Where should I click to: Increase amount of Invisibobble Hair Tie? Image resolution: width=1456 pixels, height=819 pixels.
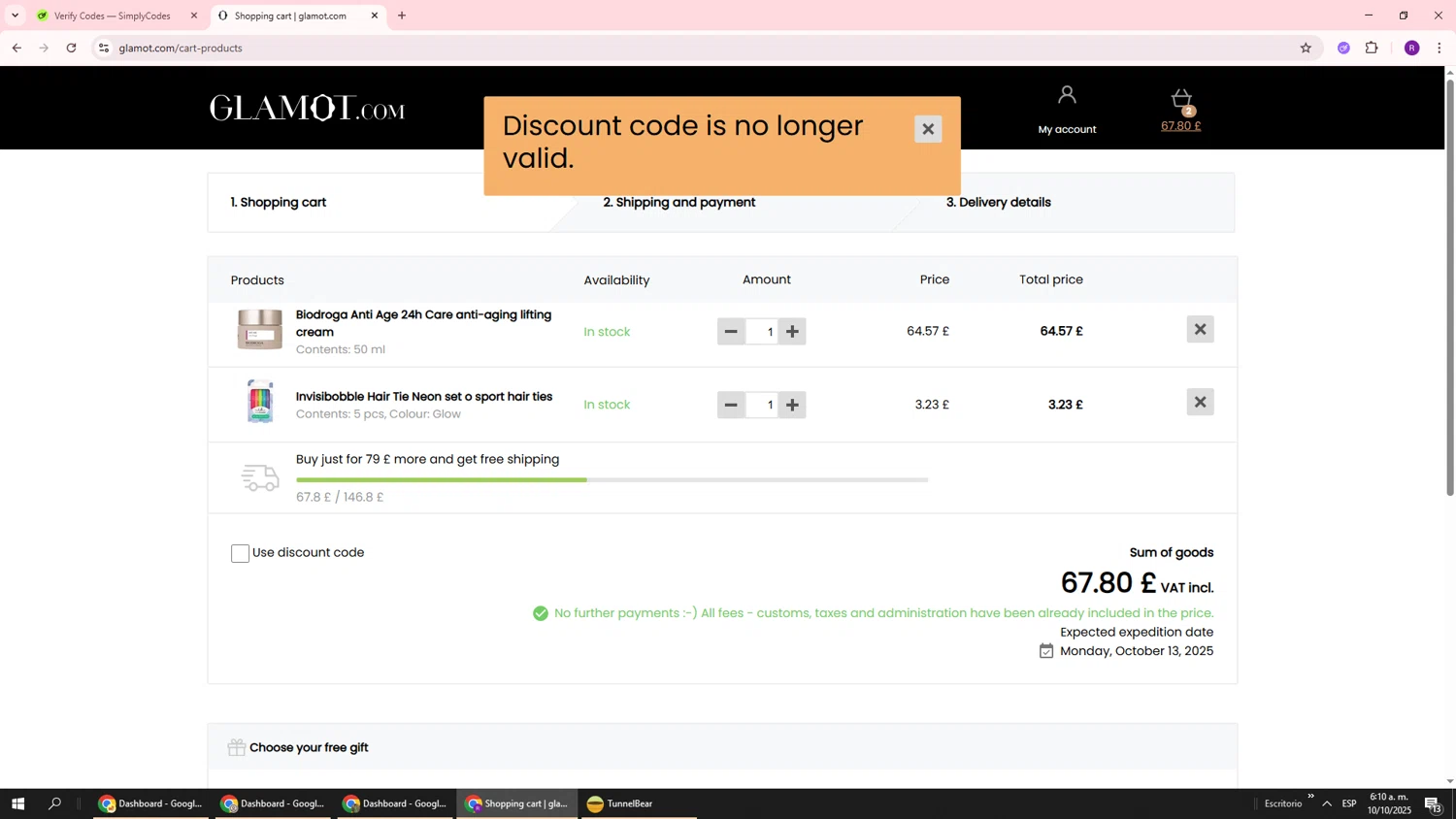pyautogui.click(x=792, y=405)
